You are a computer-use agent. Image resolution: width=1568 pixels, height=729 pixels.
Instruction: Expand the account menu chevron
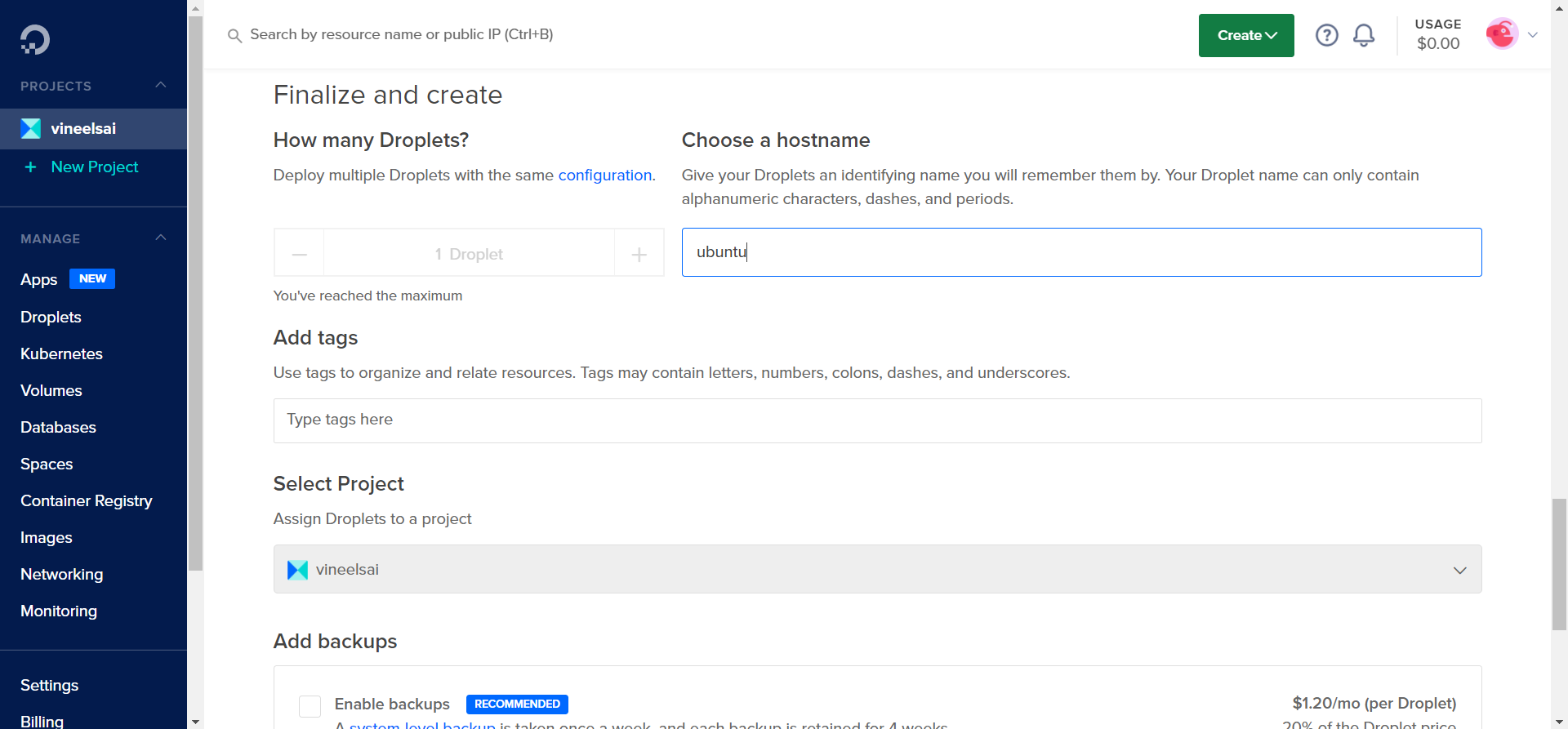pos(1533,35)
